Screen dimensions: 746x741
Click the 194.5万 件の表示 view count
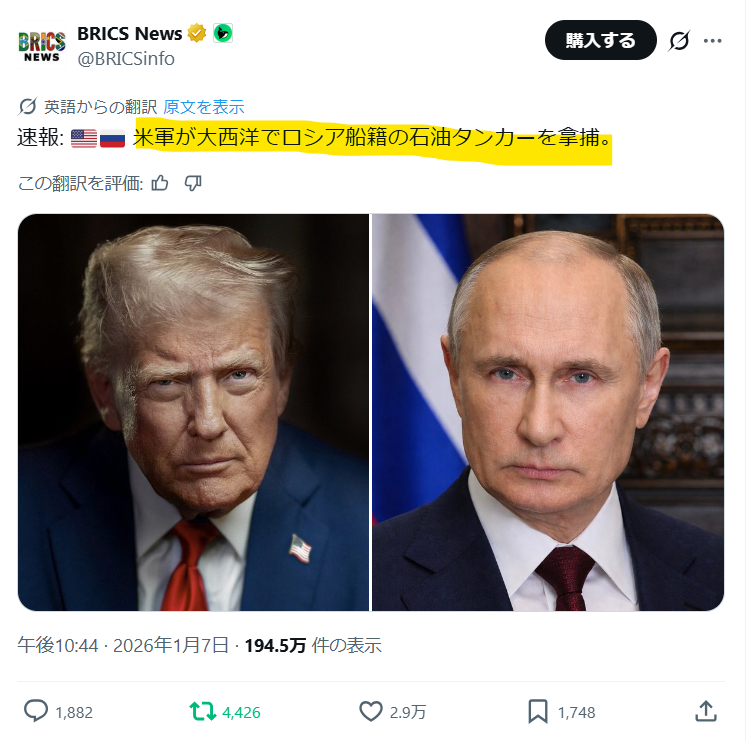[313, 645]
